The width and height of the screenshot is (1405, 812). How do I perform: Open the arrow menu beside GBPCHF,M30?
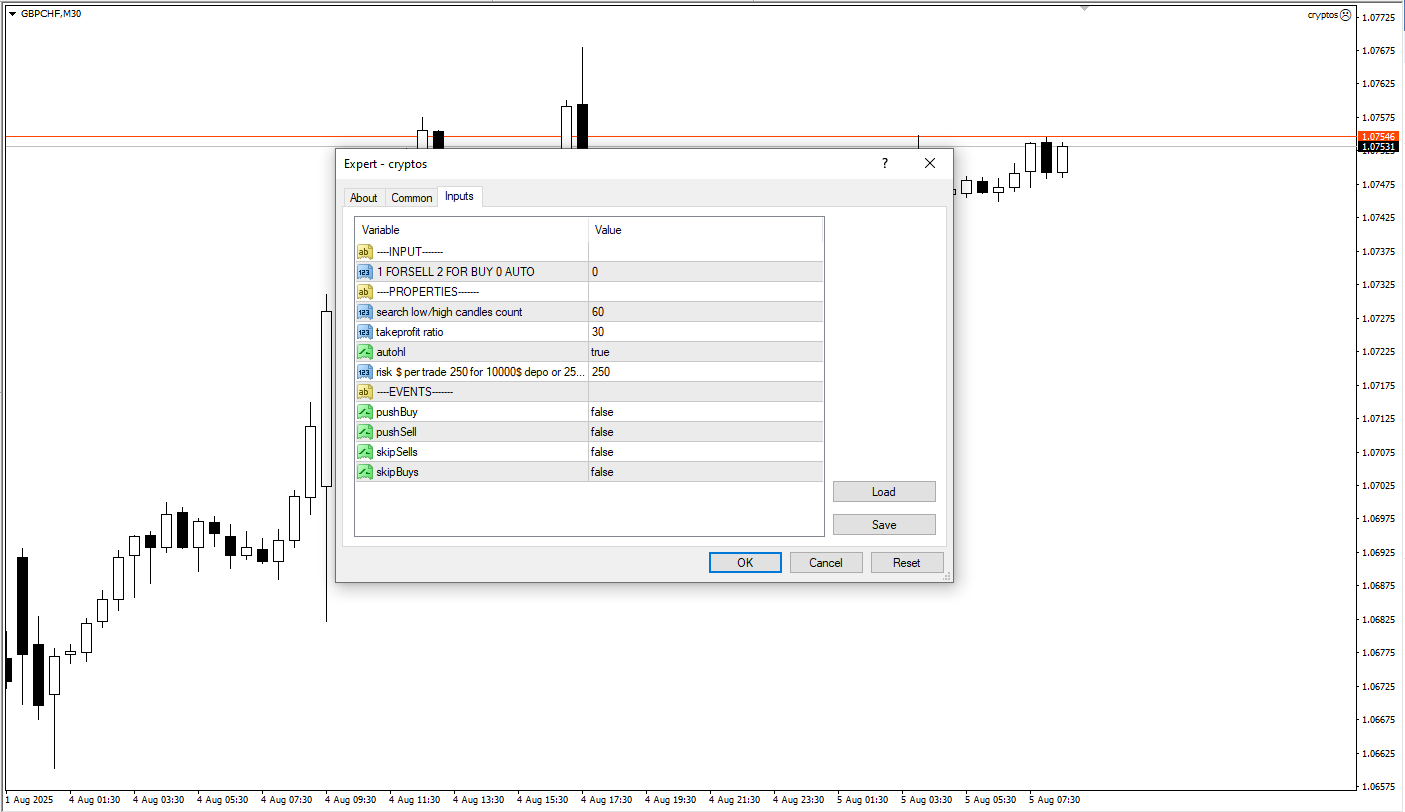click(x=12, y=14)
